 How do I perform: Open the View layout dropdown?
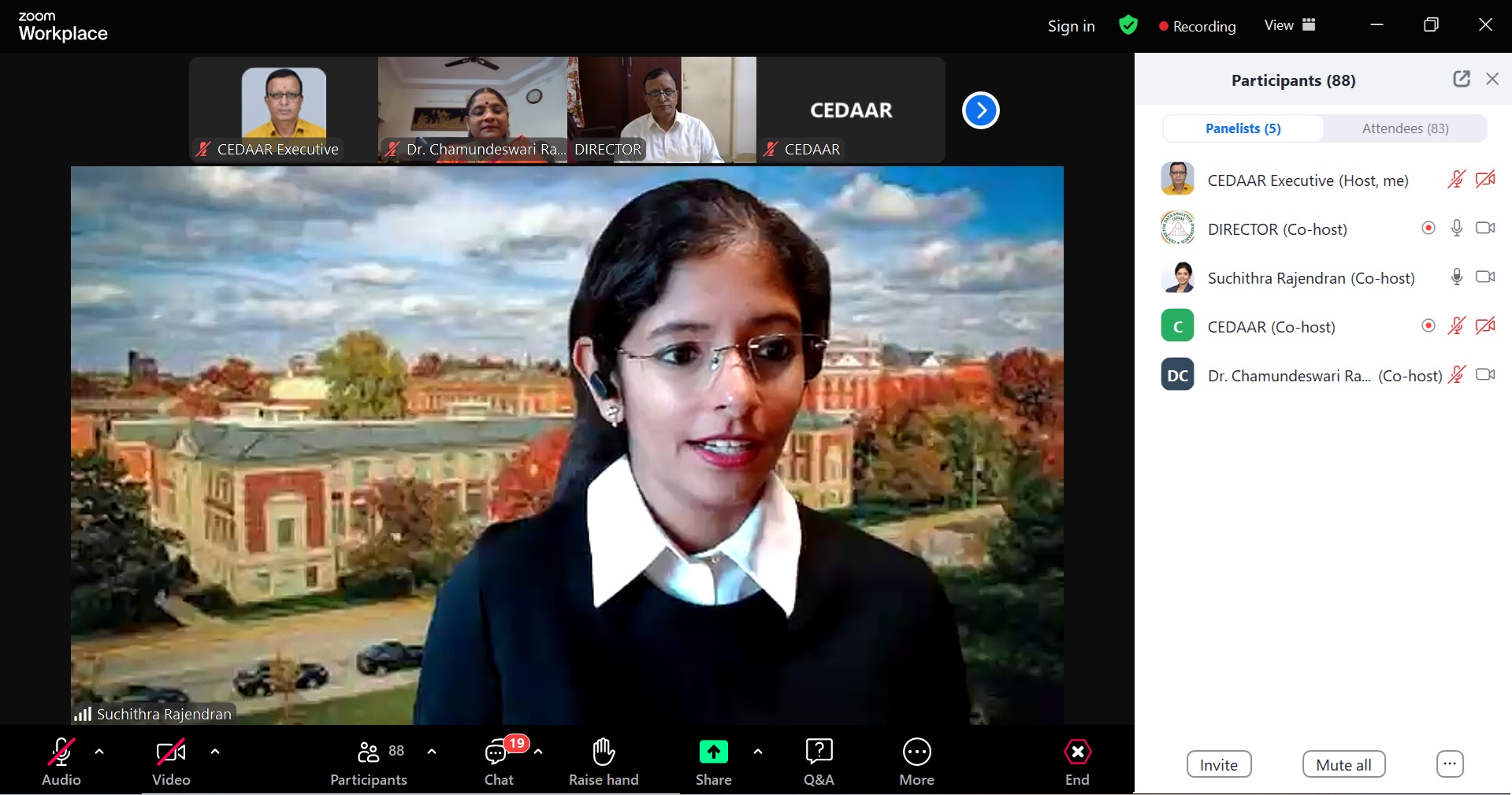pos(1290,25)
